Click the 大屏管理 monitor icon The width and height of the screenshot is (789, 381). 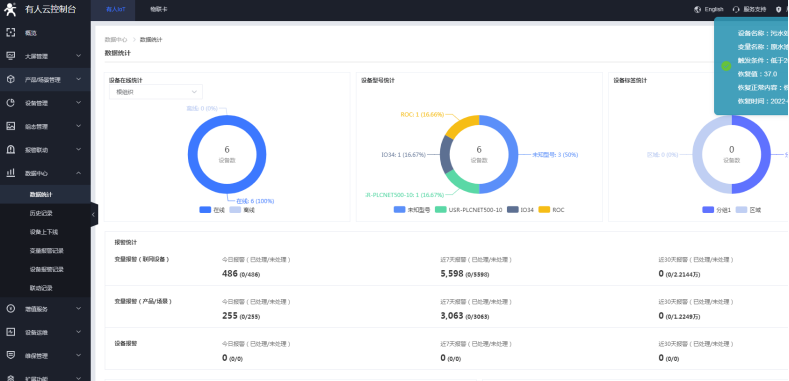[11, 56]
